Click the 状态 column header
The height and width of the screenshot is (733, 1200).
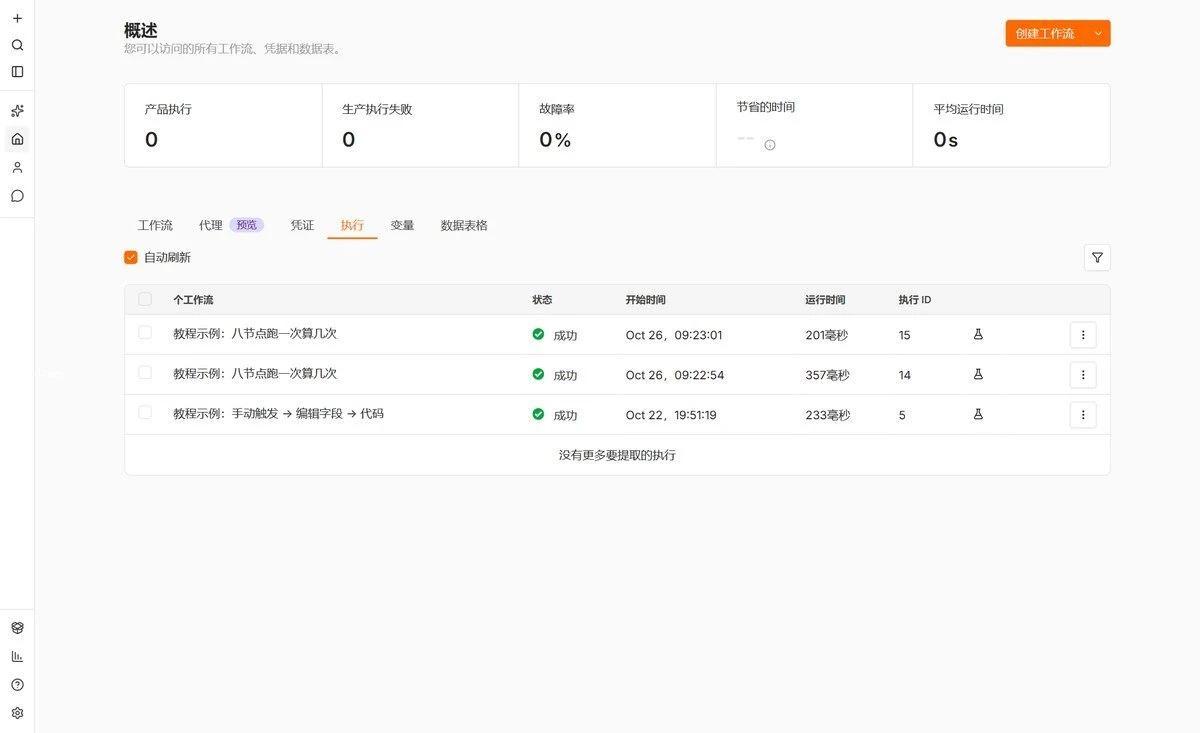tap(542, 300)
